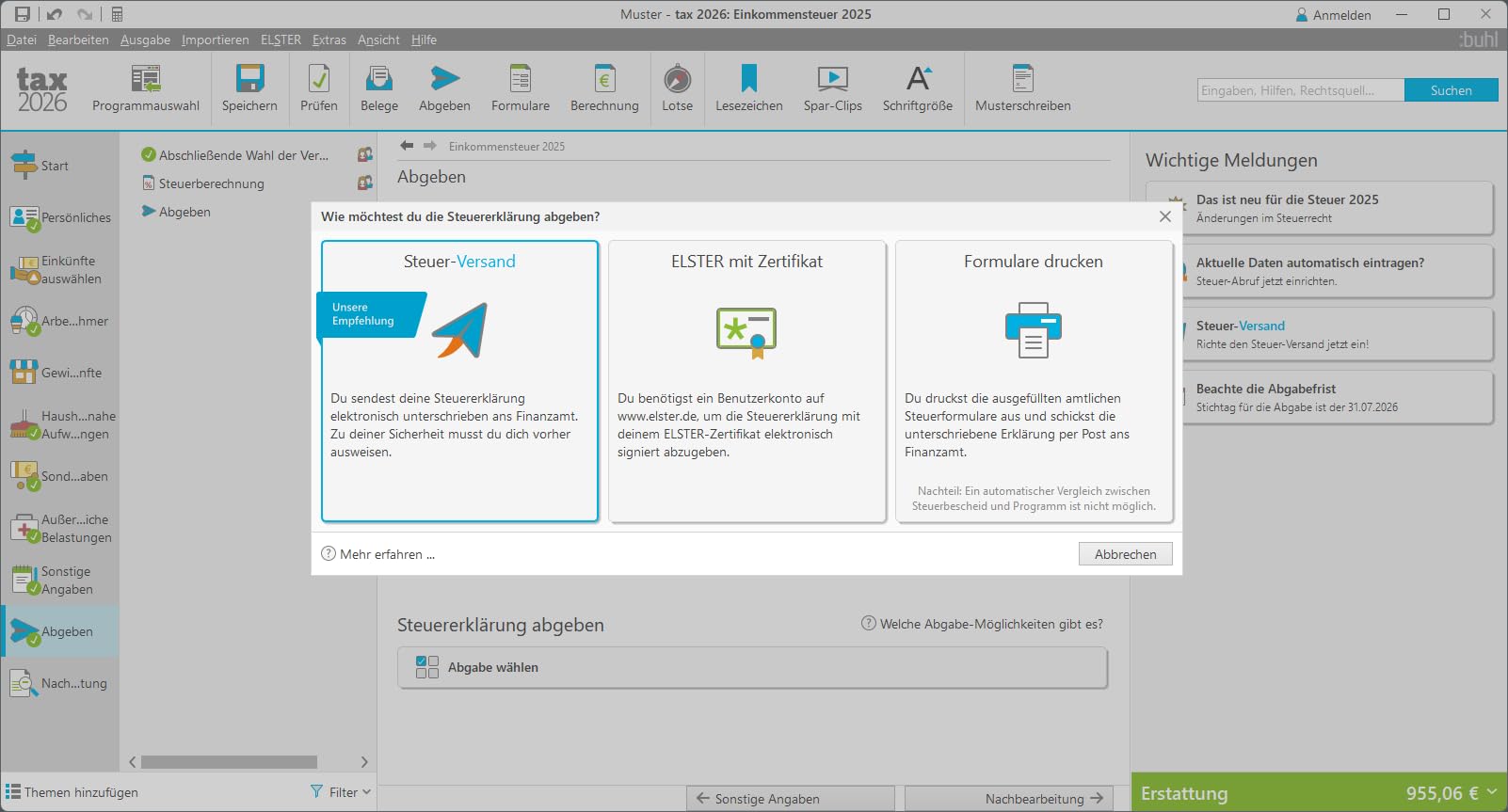
Task: Select the Steuer-Versand submission option
Action: click(459, 380)
